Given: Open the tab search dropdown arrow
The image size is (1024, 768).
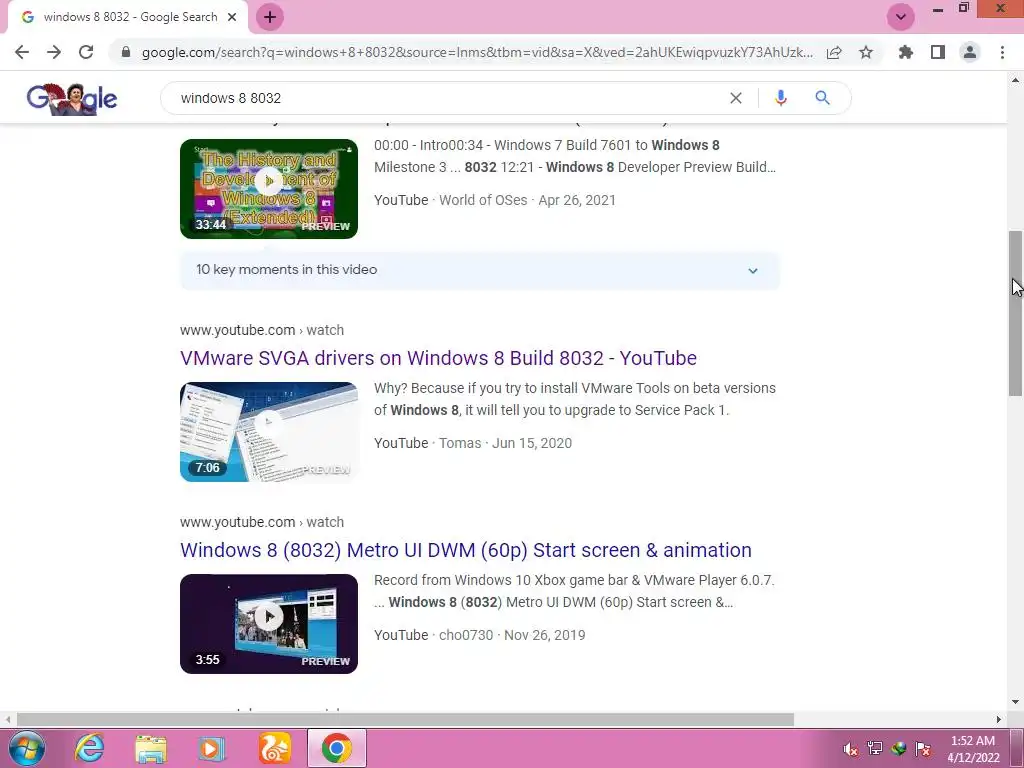Looking at the screenshot, I should [901, 17].
